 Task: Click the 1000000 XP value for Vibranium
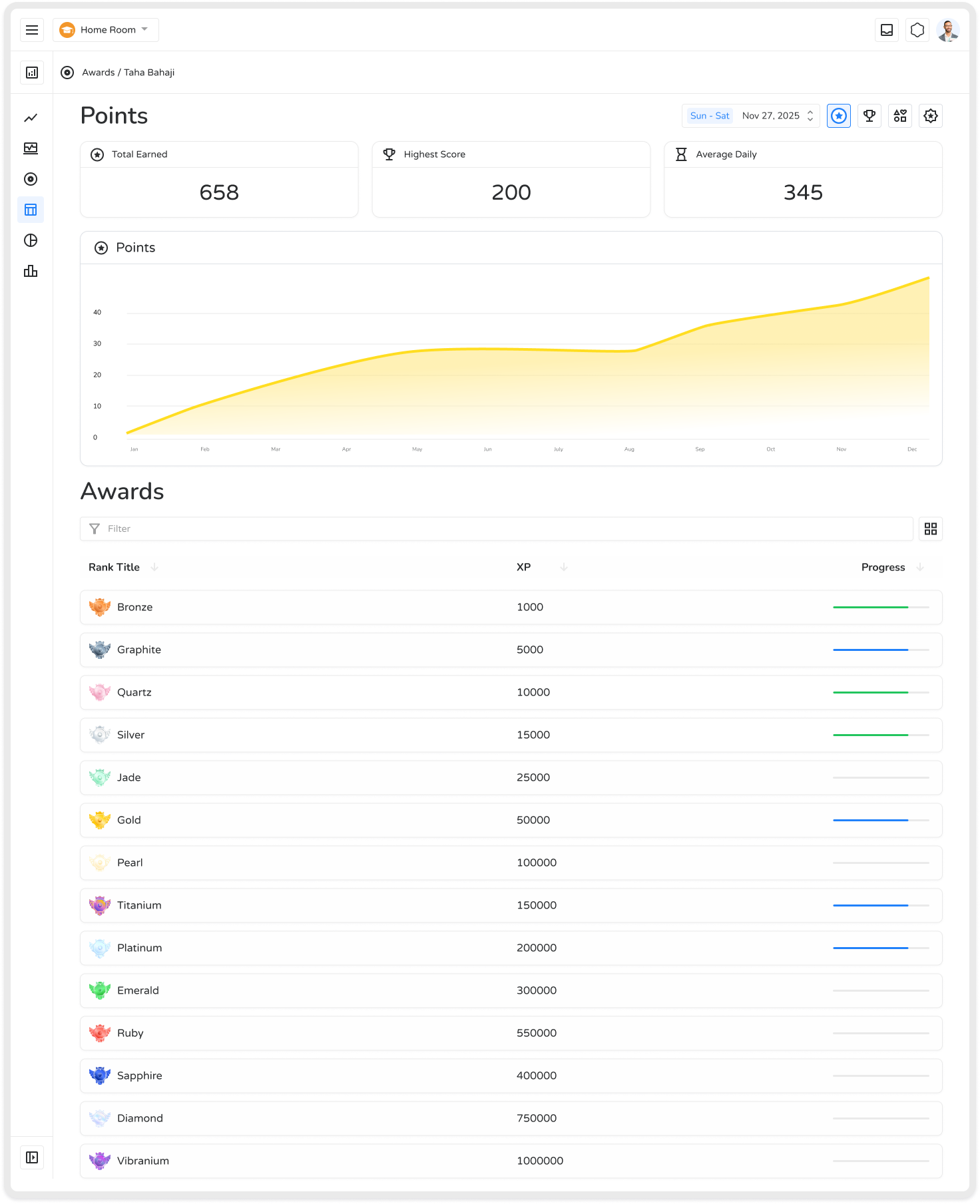pos(540,1161)
